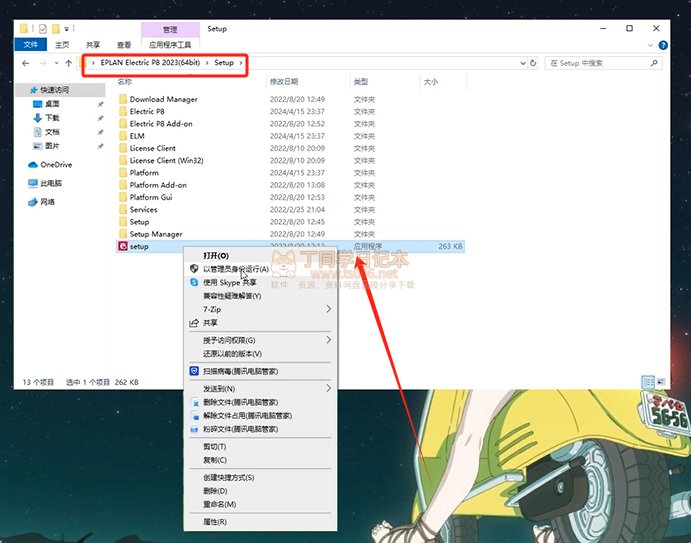Choose 粉碎文件(腾讯电脑管家) menu entry
Viewport: 691px width, 543px height.
click(260, 429)
